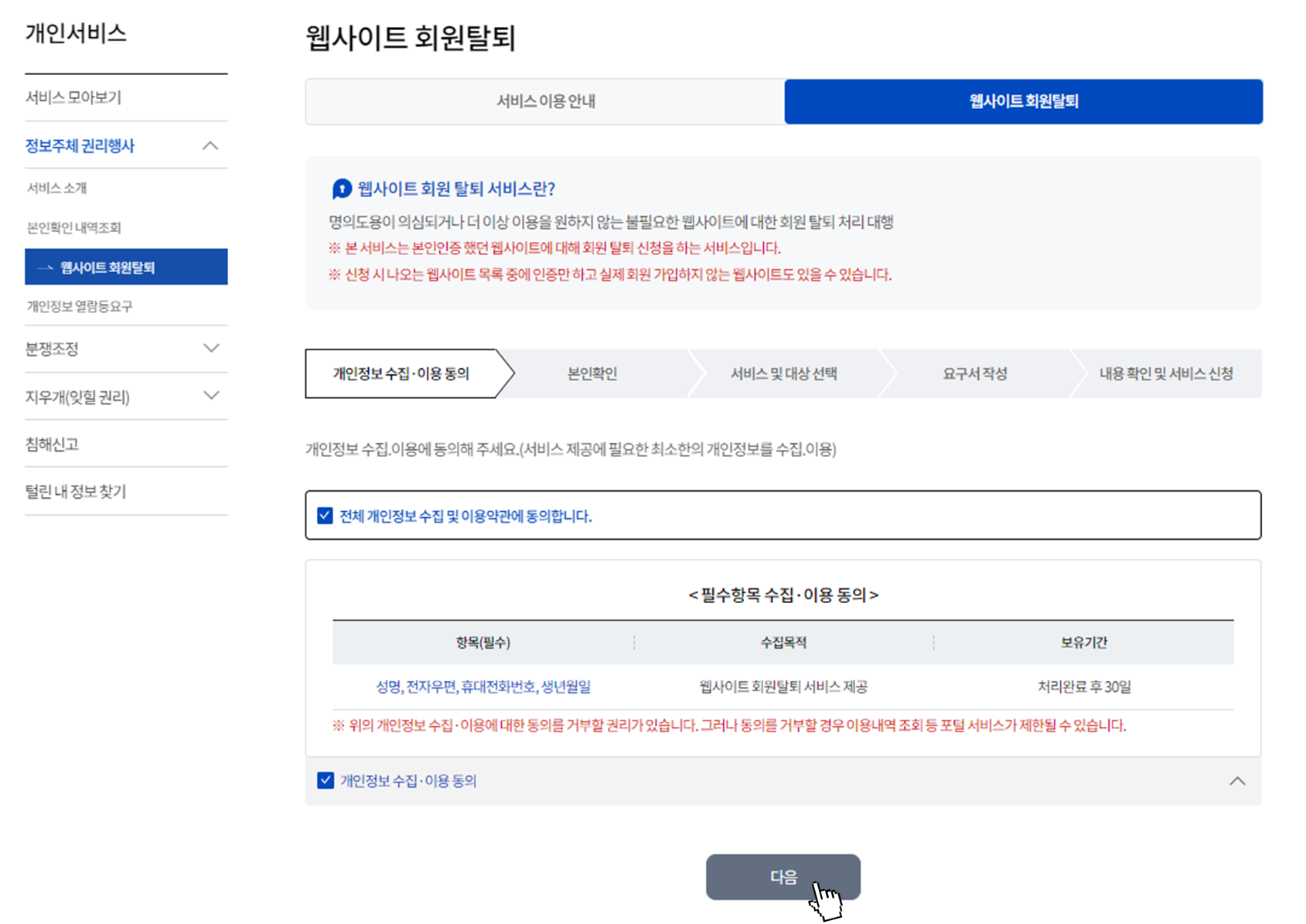Screen dimensions: 1306x924
Task: Click 전체 개인정보 수집 및 이용약관에 동의합니다 label
Action: pos(465,516)
